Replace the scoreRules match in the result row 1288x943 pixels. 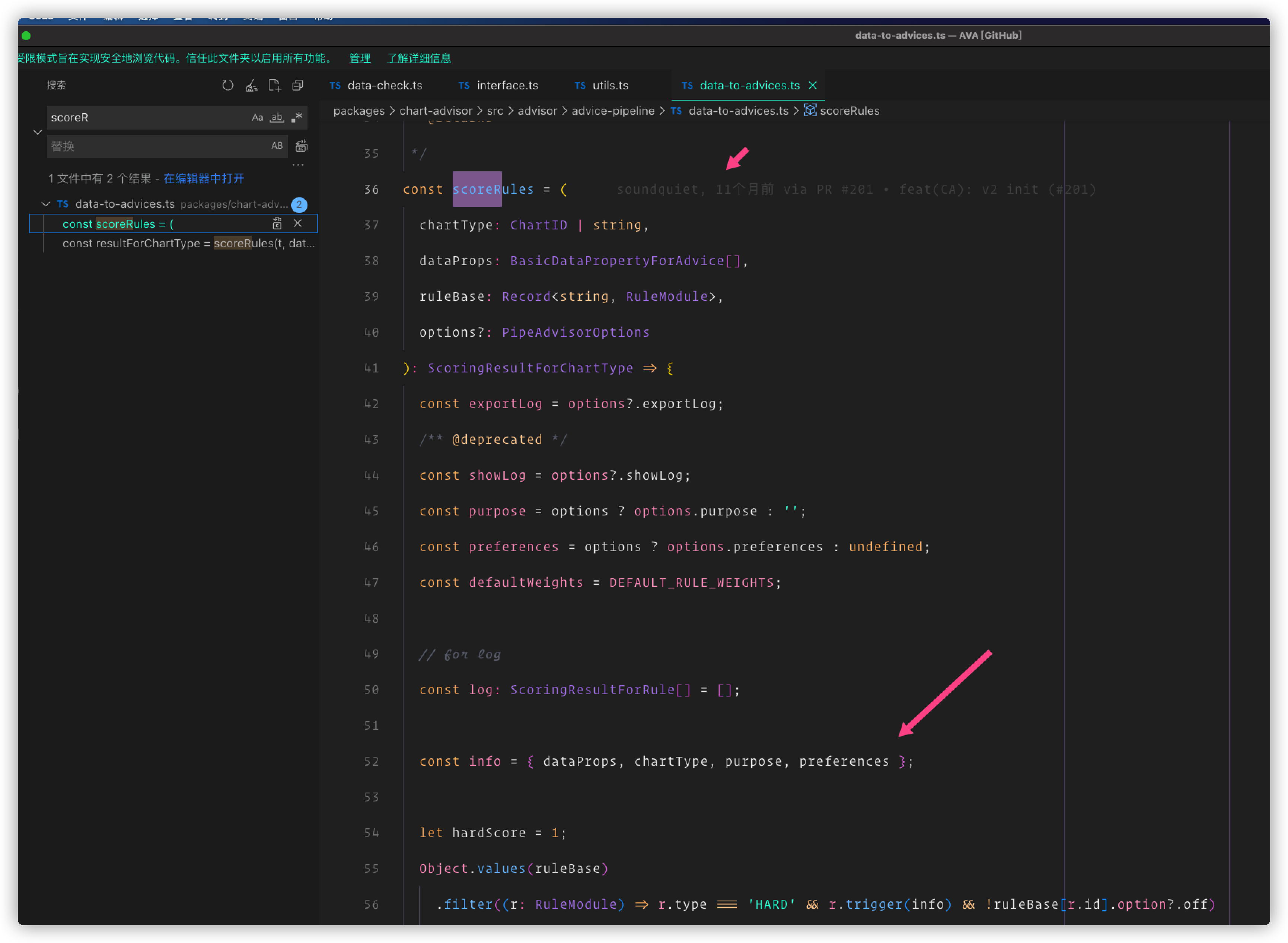click(277, 224)
